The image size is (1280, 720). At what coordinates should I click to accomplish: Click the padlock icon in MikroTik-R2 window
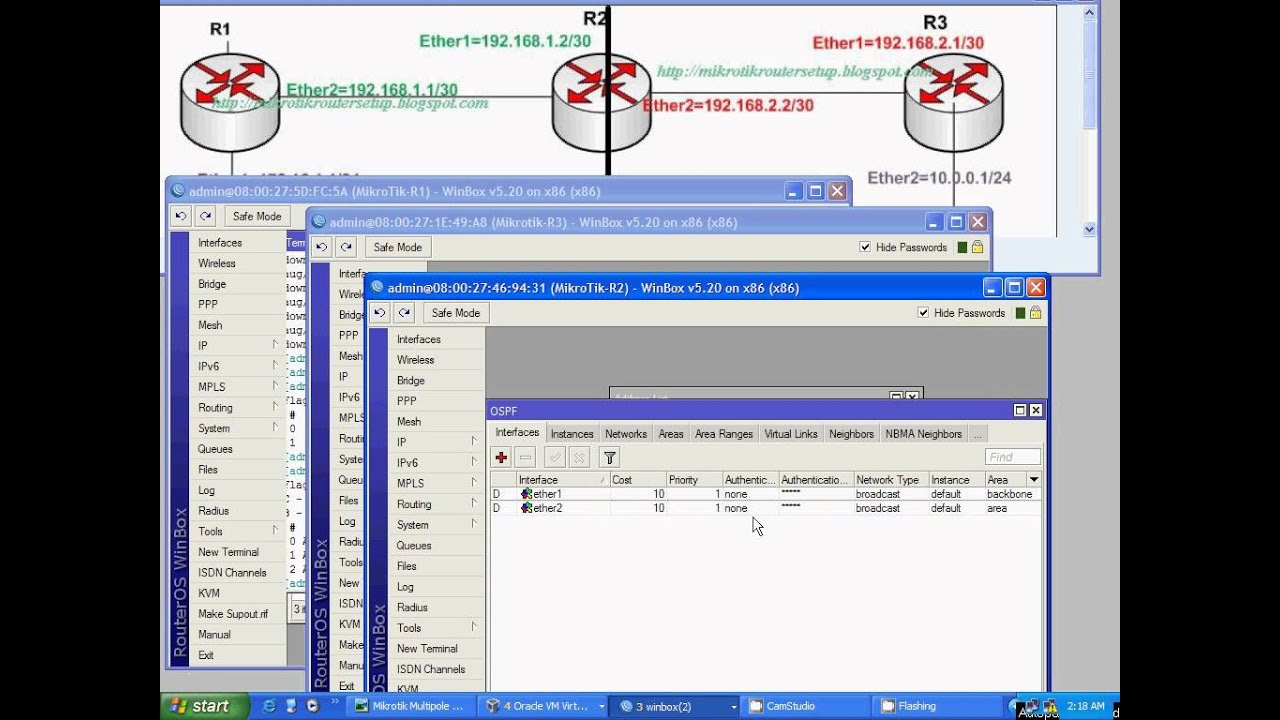tap(1035, 313)
